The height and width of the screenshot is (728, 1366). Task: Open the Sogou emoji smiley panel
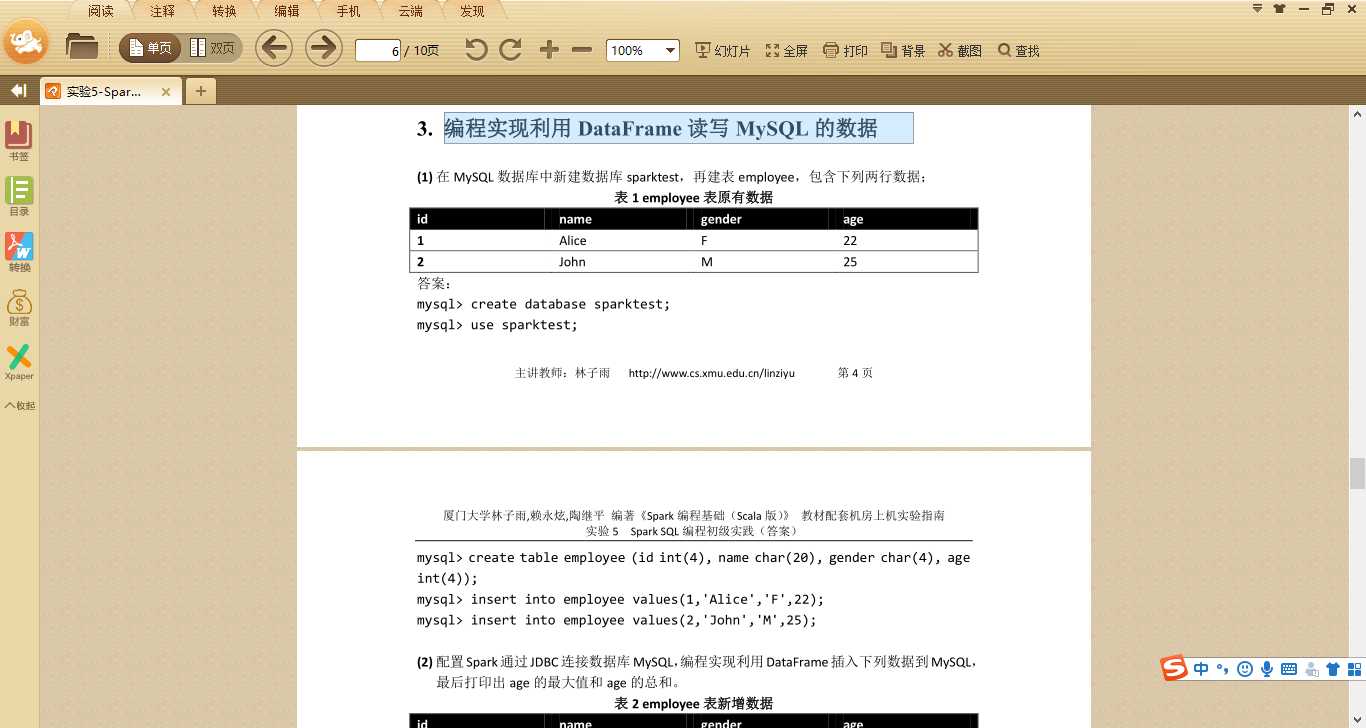pos(1245,669)
